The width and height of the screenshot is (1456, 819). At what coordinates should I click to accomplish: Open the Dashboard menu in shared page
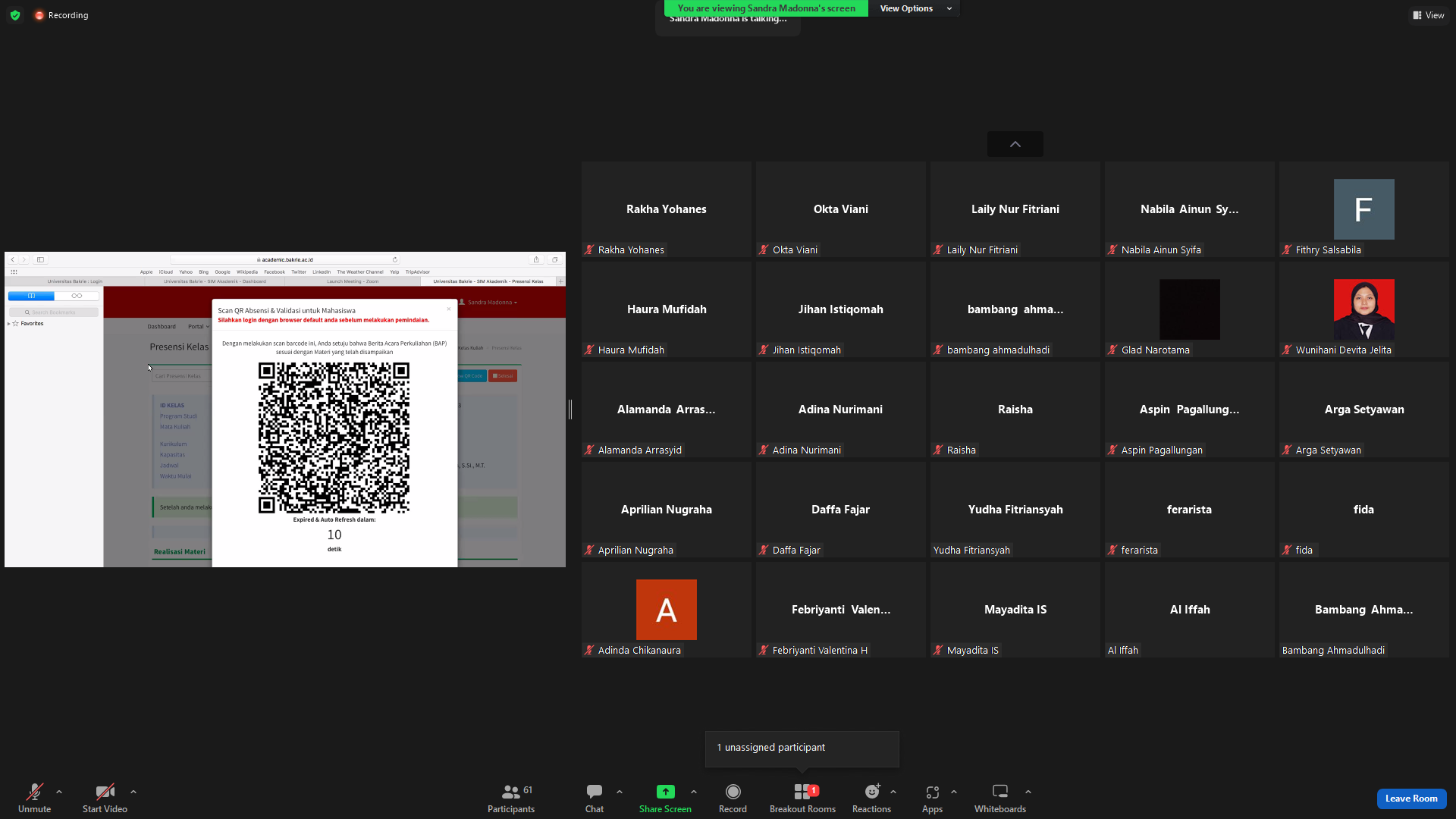162,327
